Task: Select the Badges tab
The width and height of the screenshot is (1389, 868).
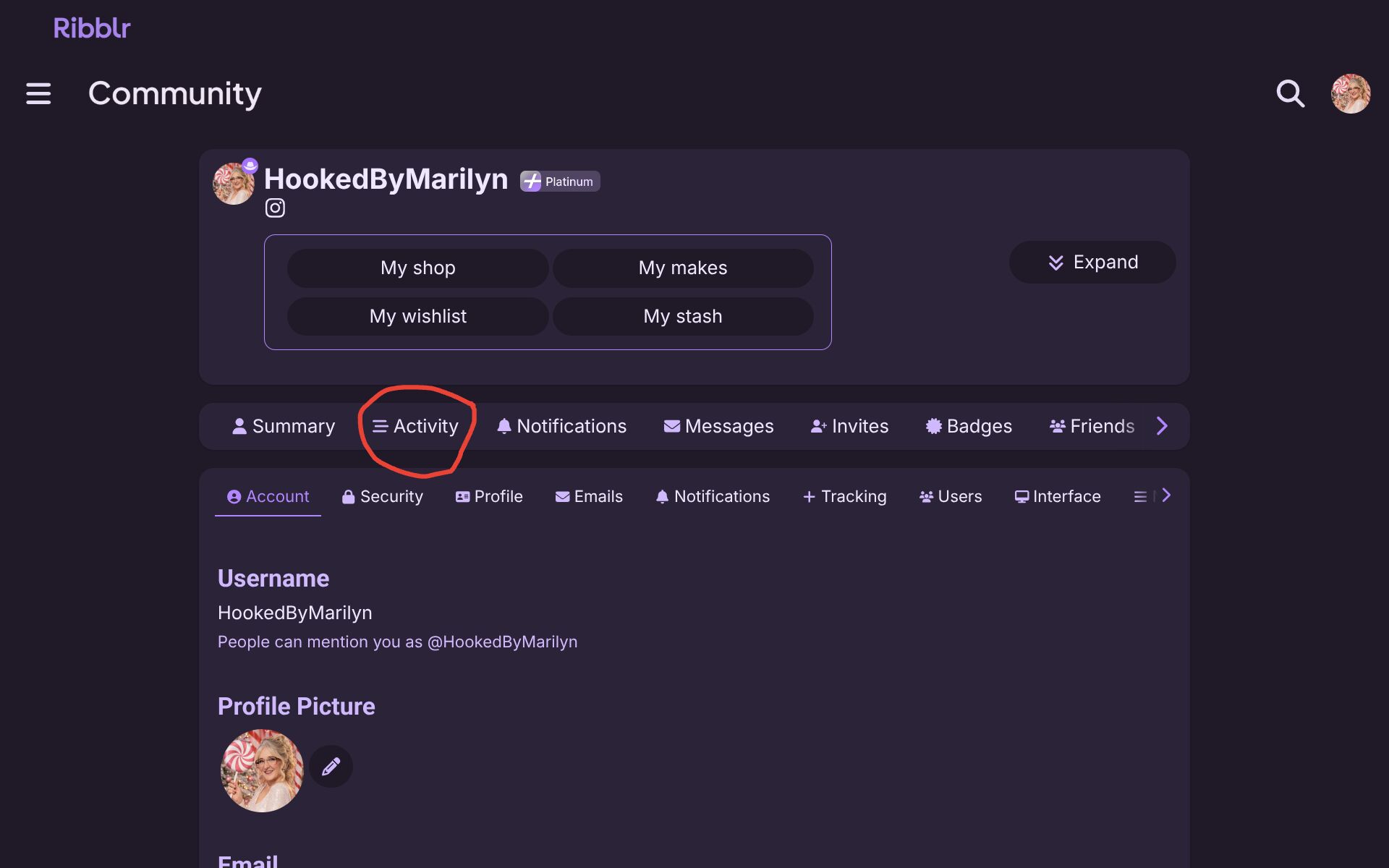Action: 969,426
